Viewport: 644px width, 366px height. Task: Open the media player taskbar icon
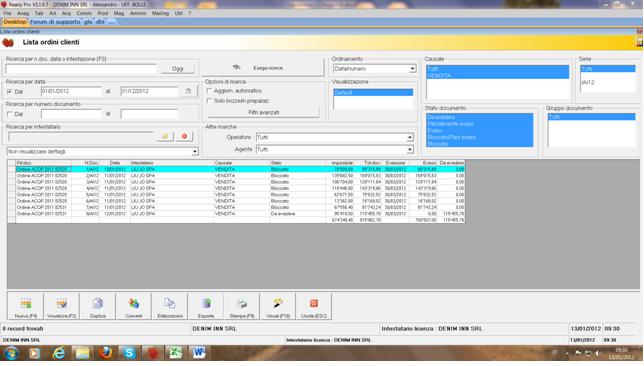[34, 353]
